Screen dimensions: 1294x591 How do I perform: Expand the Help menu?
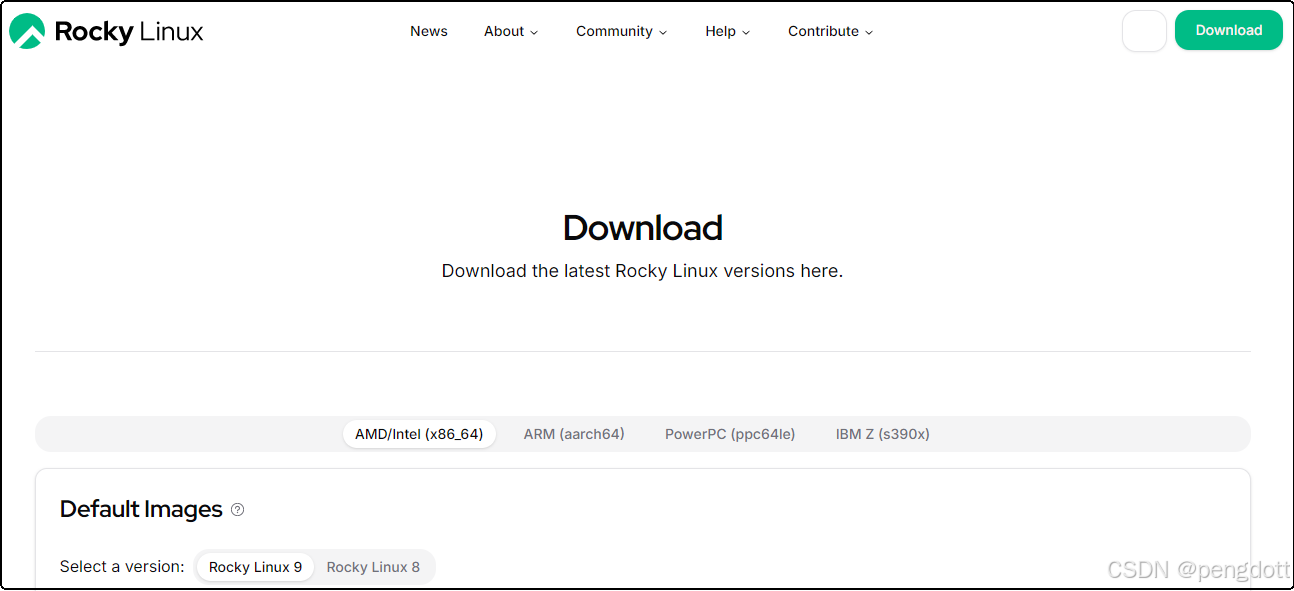[727, 31]
